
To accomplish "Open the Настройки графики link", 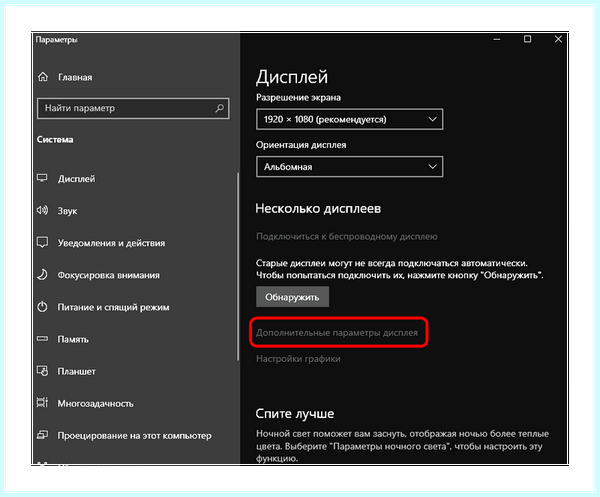I will pyautogui.click(x=298, y=359).
